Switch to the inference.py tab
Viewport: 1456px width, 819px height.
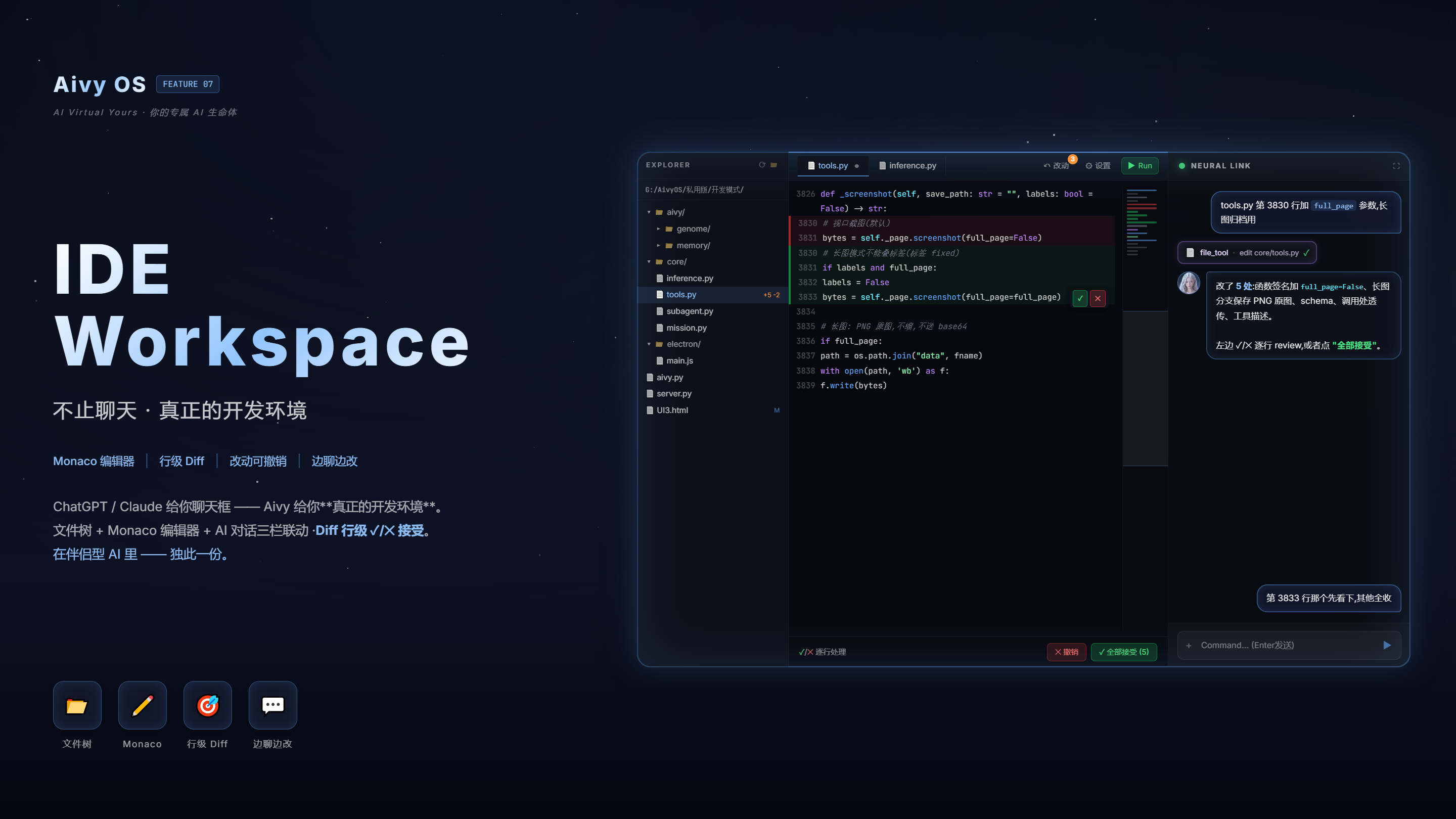tap(908, 166)
